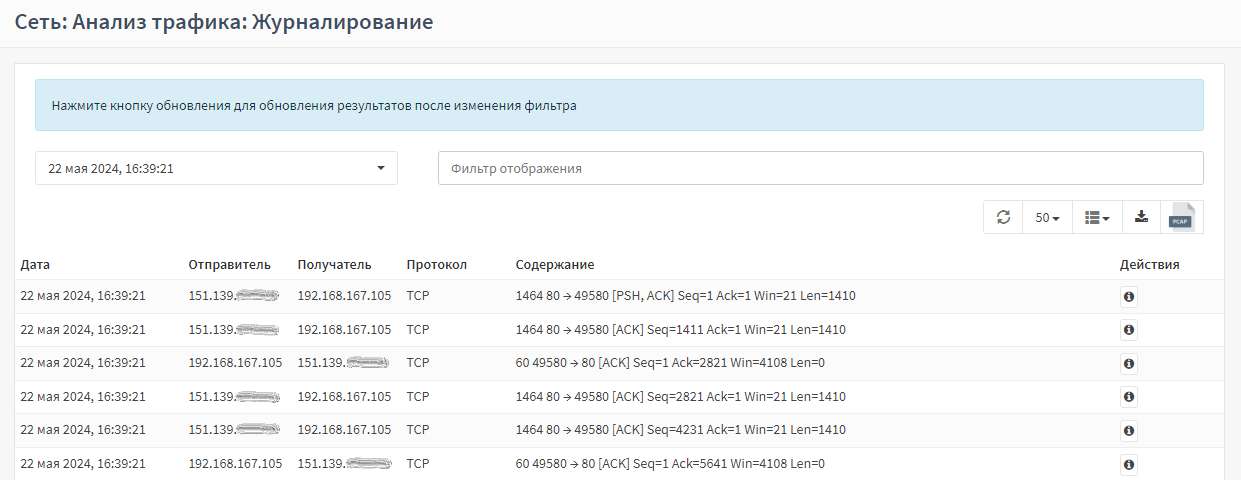View info for the Ack=2821 packet row
Viewport: 1241px width, 480px height.
pyautogui.click(x=1128, y=364)
